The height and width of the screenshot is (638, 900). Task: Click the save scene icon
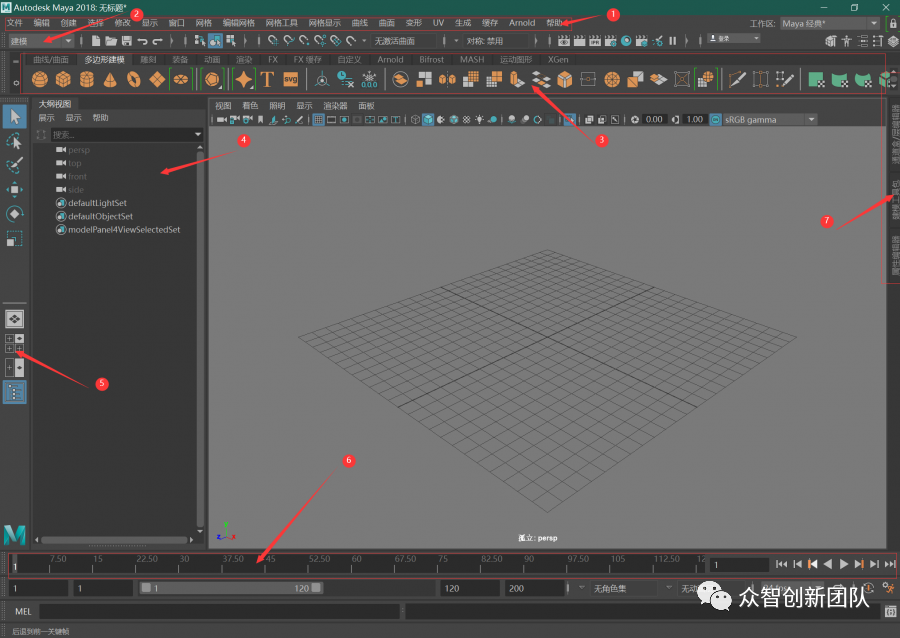pos(127,41)
